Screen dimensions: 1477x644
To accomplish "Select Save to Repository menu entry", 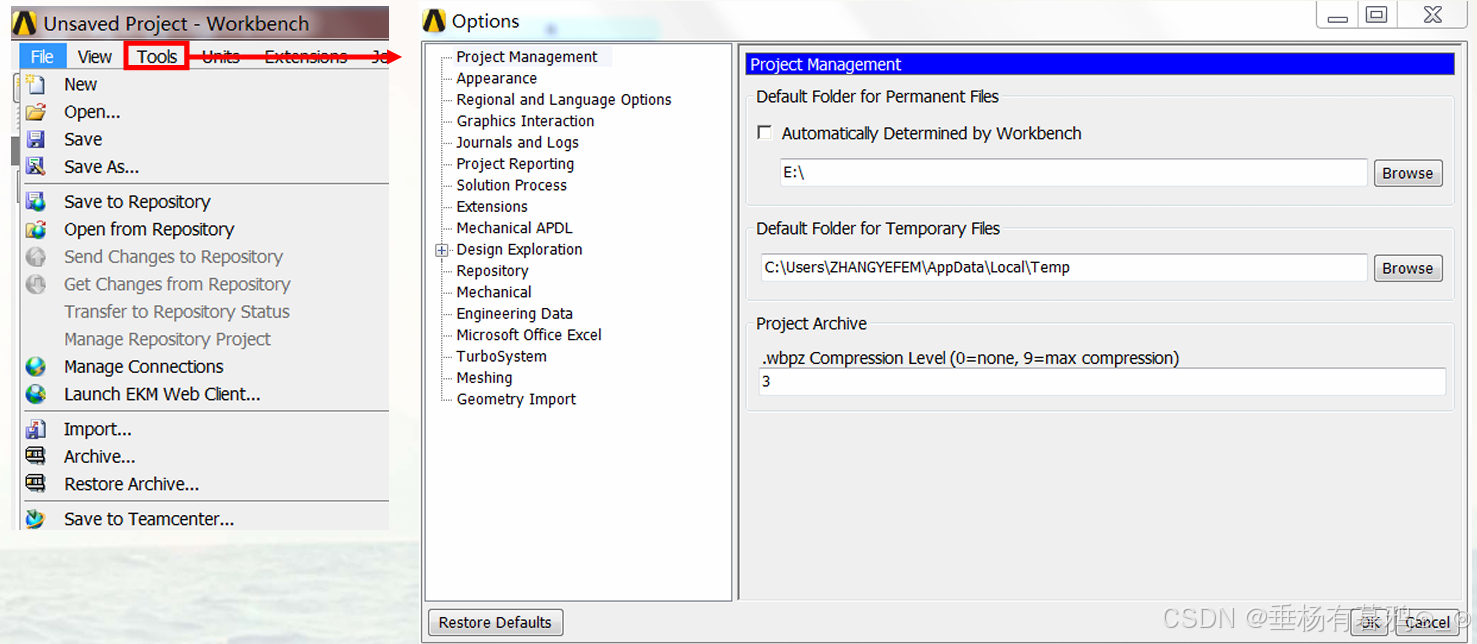I will pyautogui.click(x=137, y=202).
